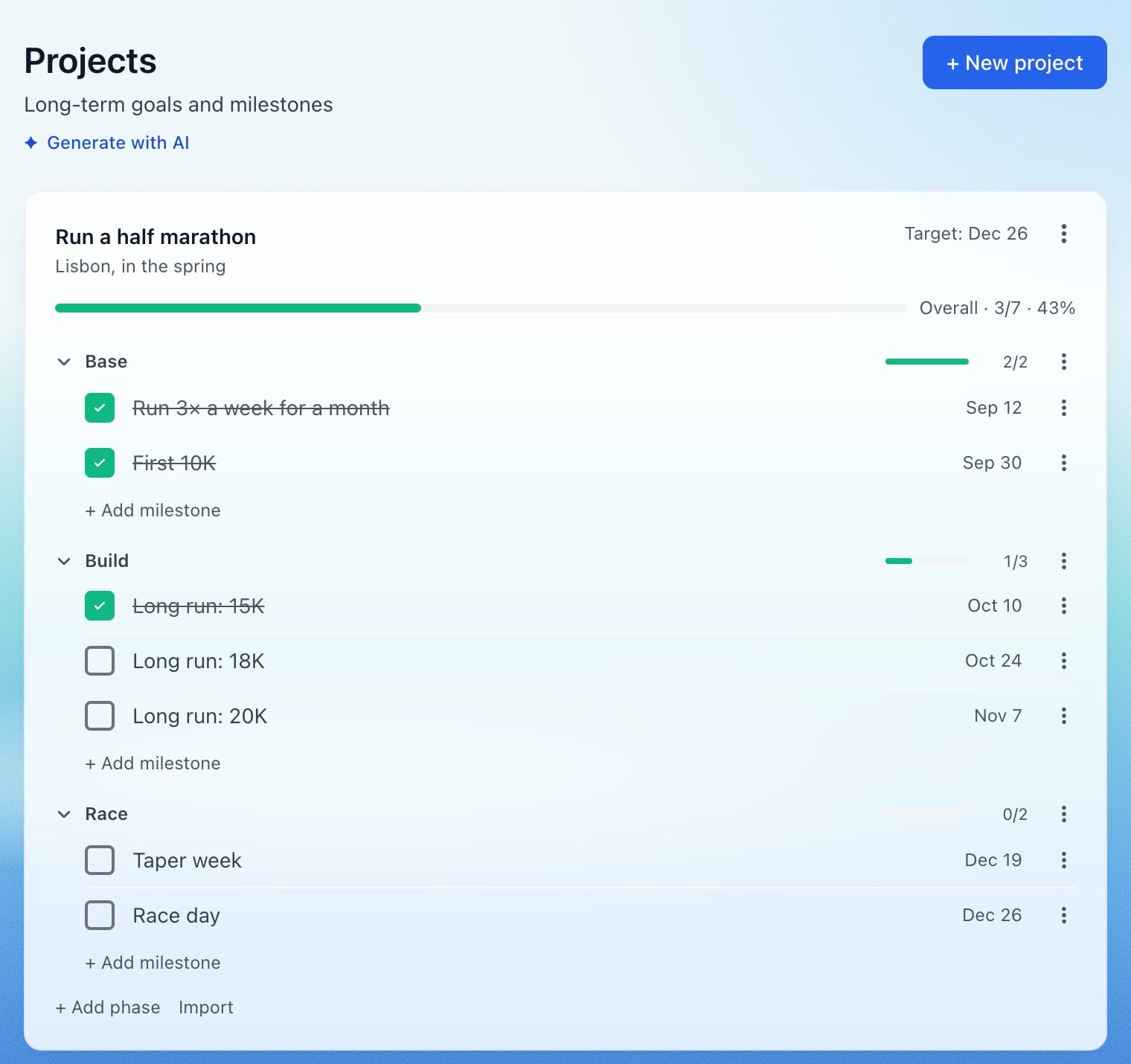The image size is (1131, 1064).
Task: Click the Import link
Action: coord(206,1007)
